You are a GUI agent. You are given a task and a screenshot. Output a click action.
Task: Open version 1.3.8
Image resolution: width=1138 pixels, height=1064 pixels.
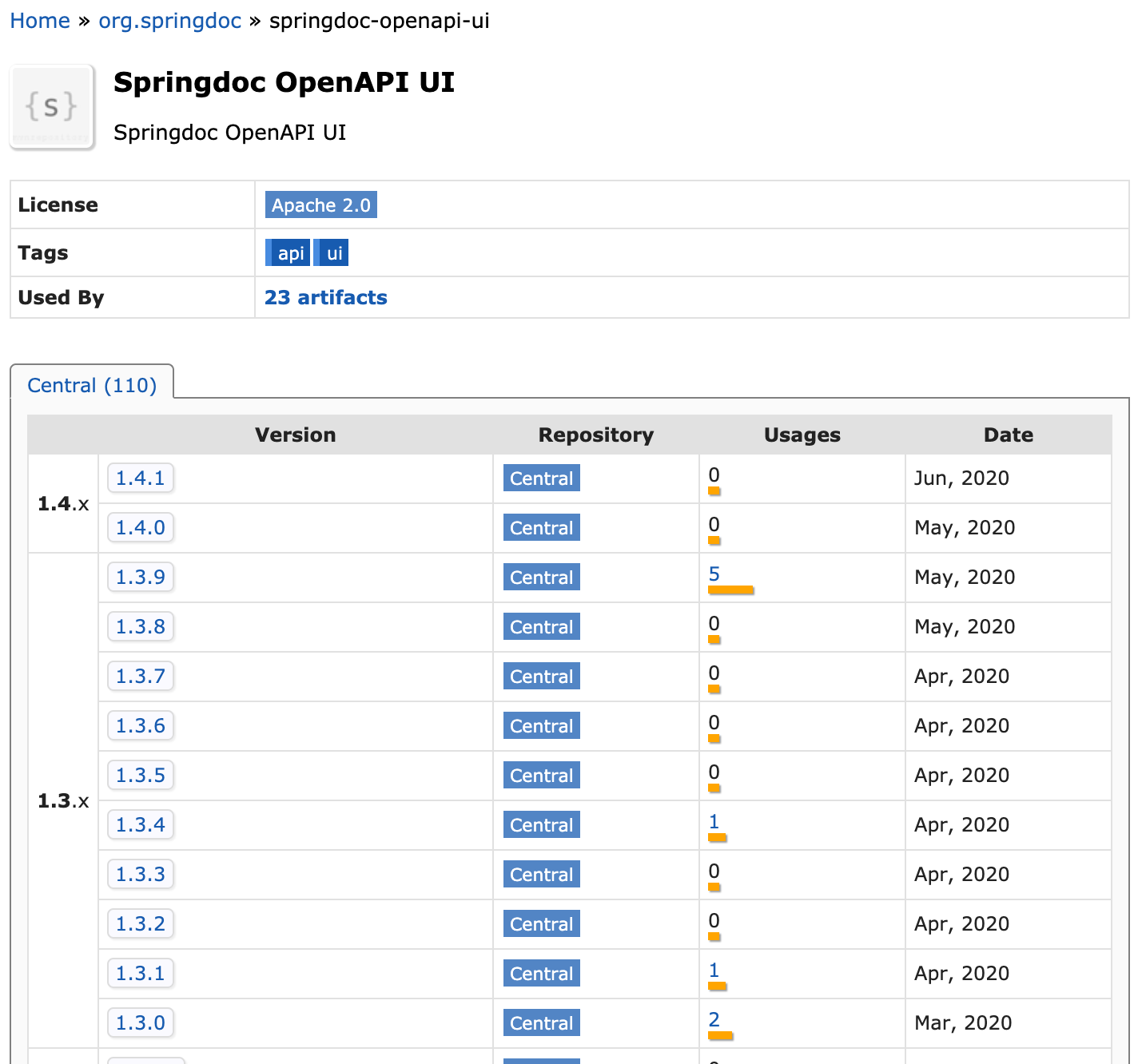tap(141, 627)
